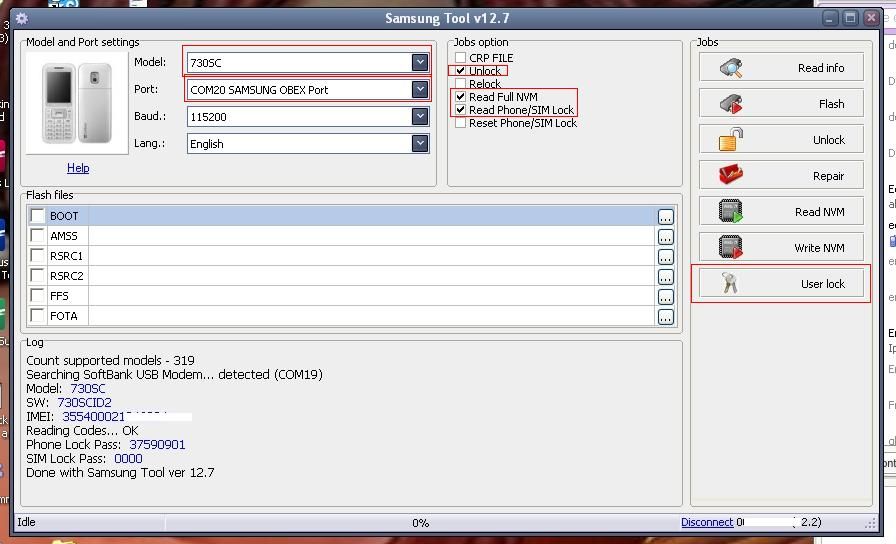Click SIM Lock Pass value 0000
Viewport: 896px width, 544px height.
[129, 459]
